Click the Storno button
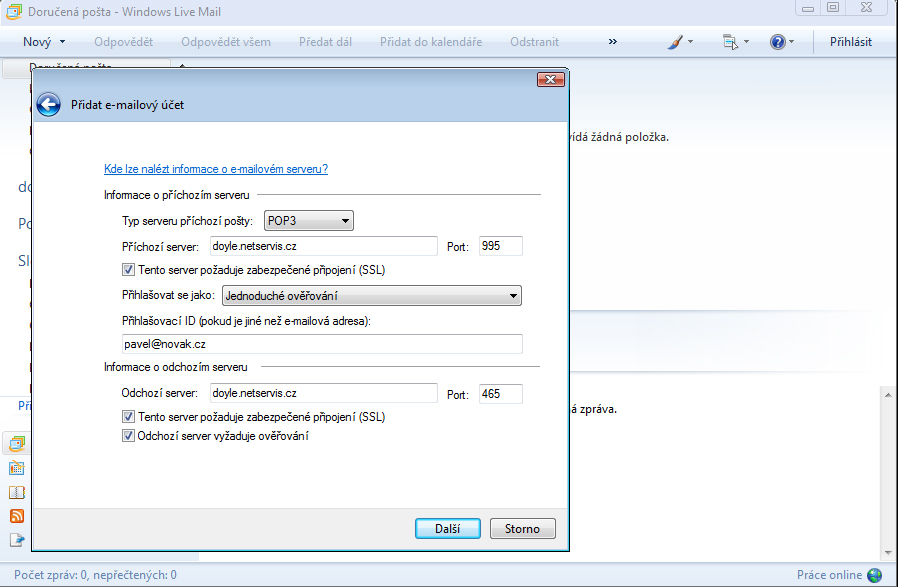Viewport: 898px width, 587px height. [x=523, y=529]
